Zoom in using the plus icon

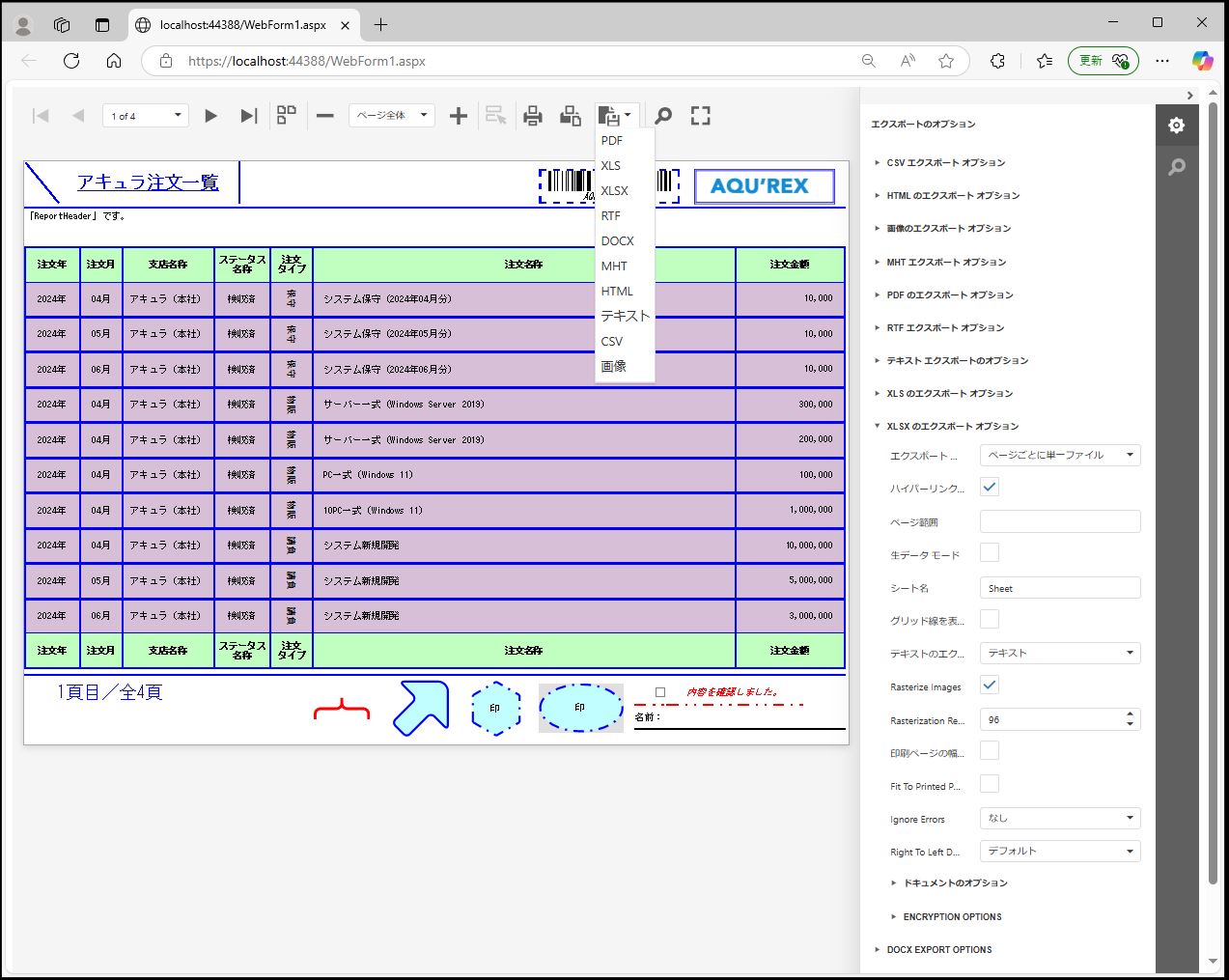[459, 116]
